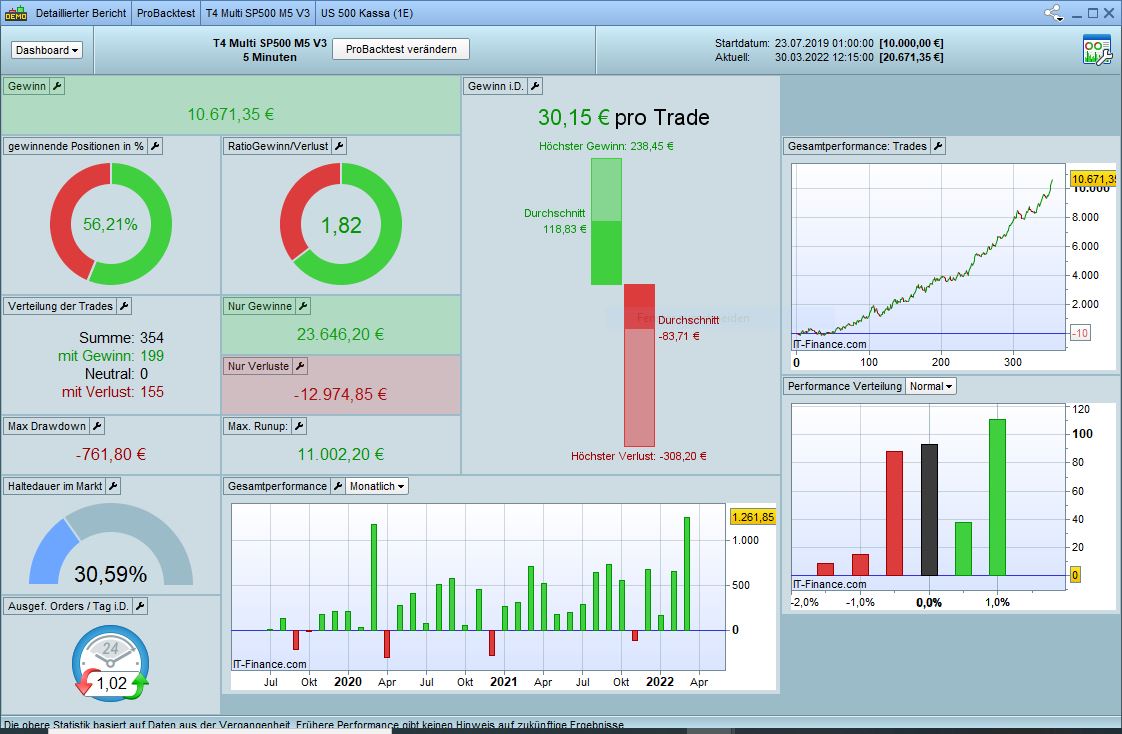This screenshot has height=734, width=1122.
Task: Click the Nur Gewinne label
Action: pos(259,306)
